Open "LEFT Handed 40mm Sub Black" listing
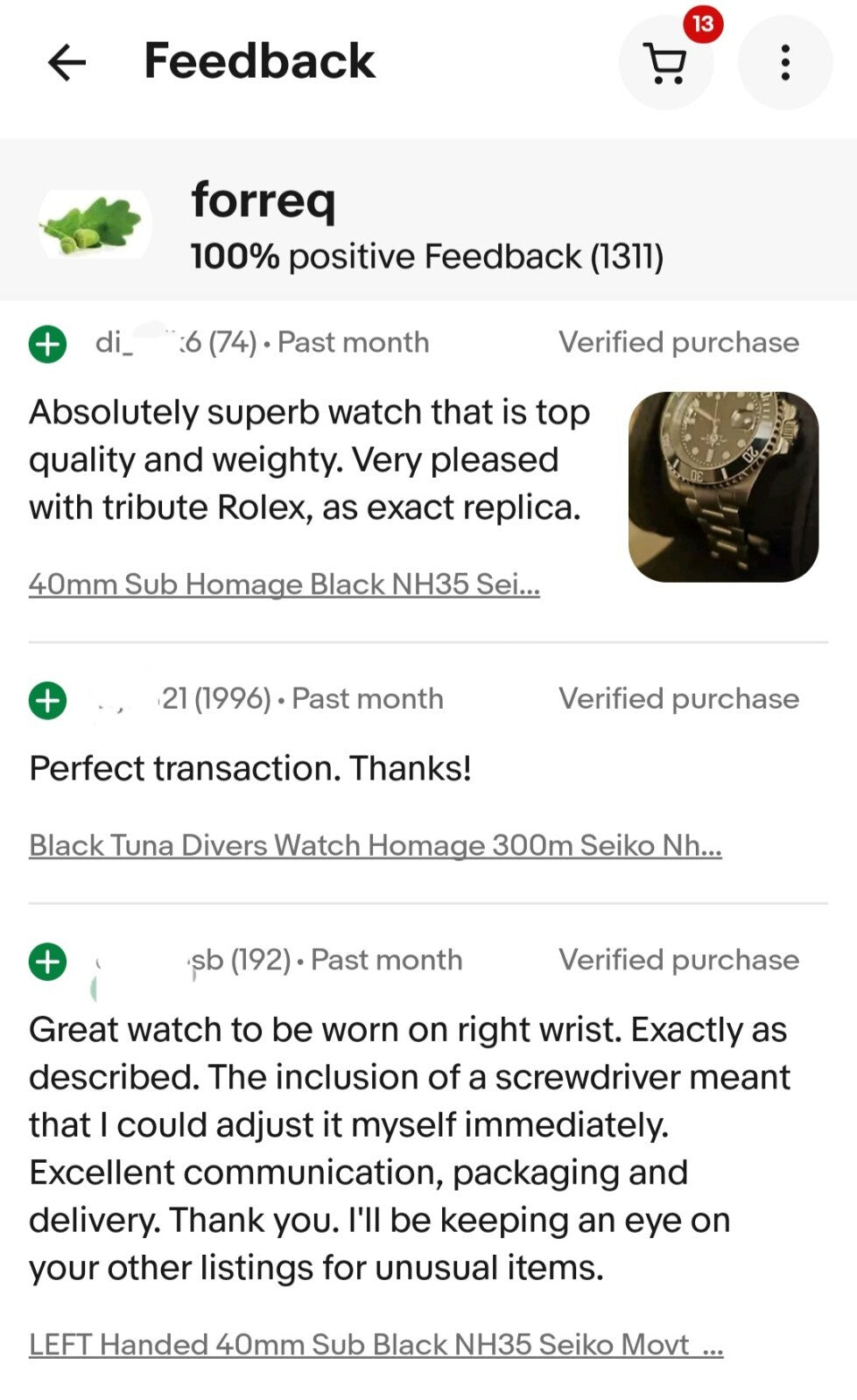This screenshot has width=857, height=1400. [376, 1344]
